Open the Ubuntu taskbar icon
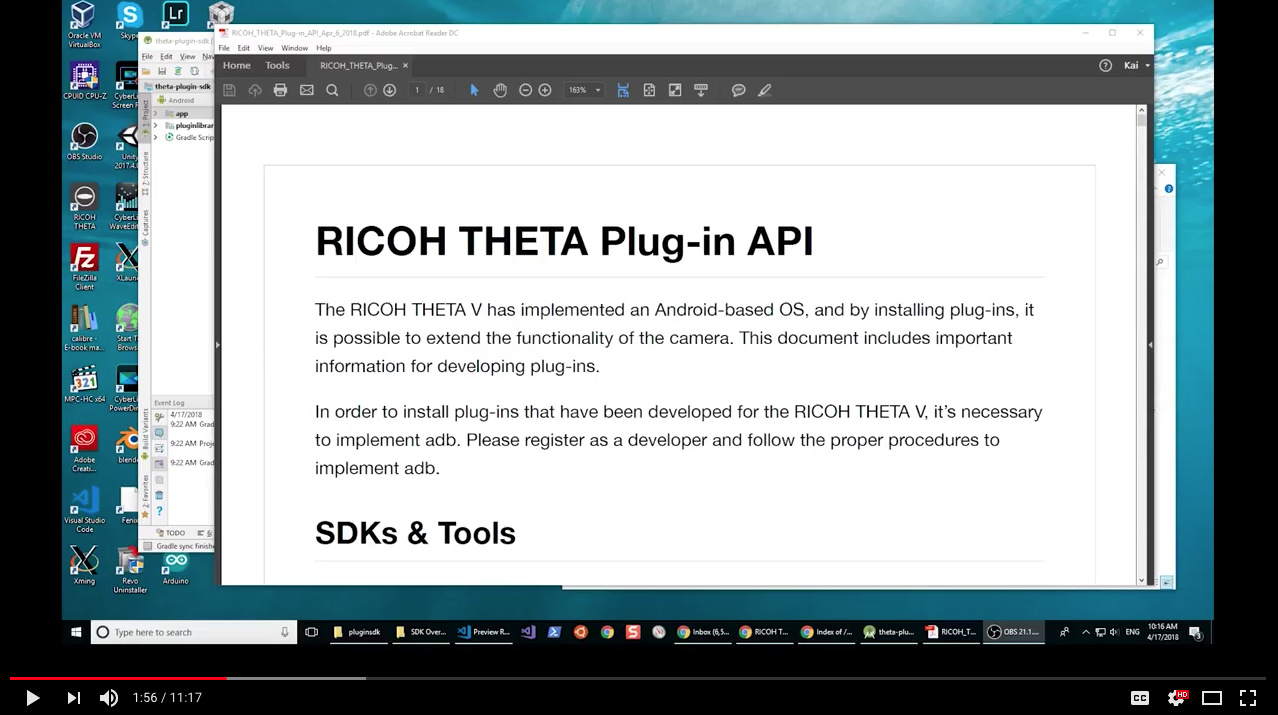Image resolution: width=1278 pixels, height=715 pixels. 580,632
